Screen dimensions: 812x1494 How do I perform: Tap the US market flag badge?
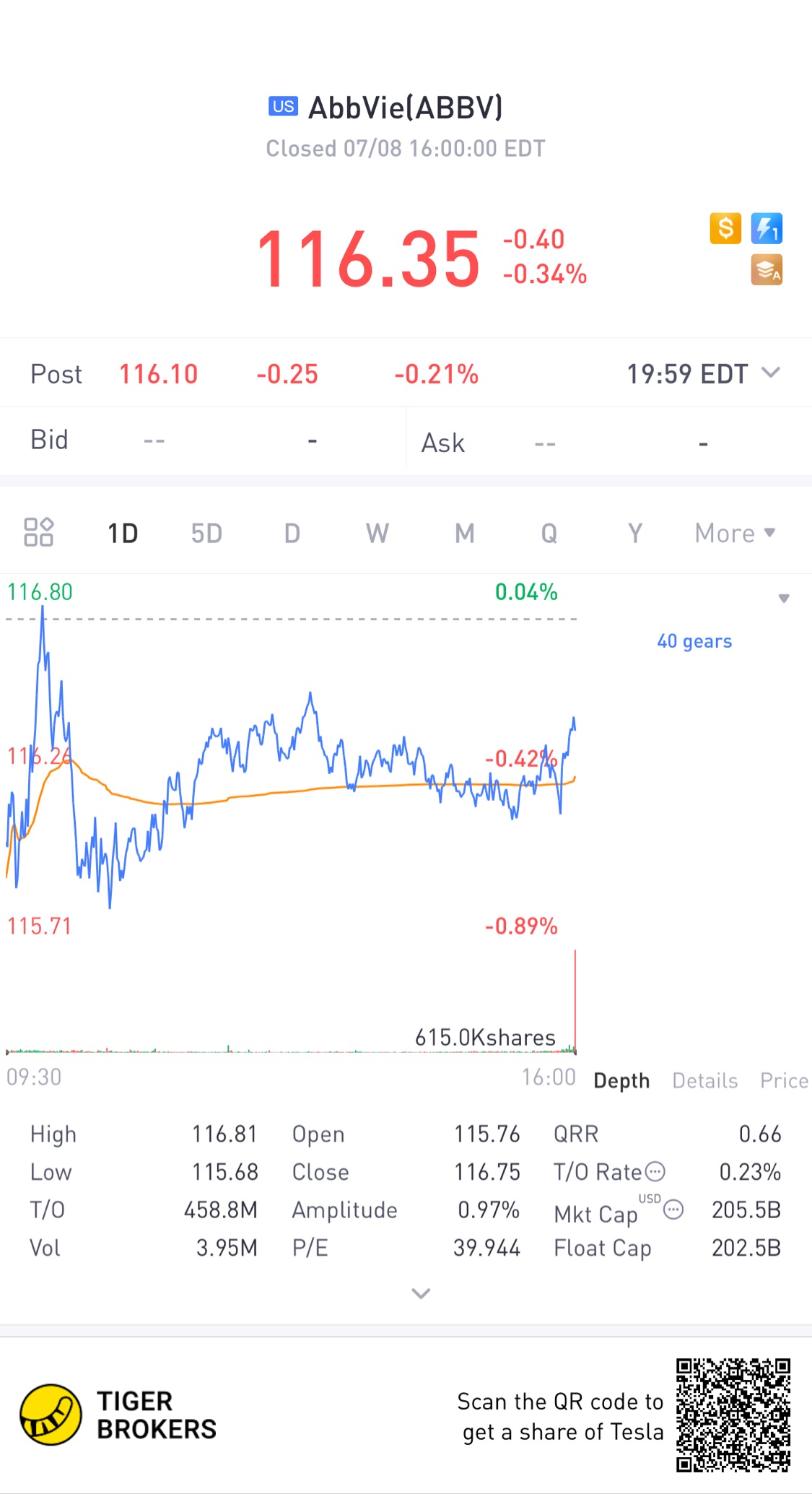click(283, 107)
